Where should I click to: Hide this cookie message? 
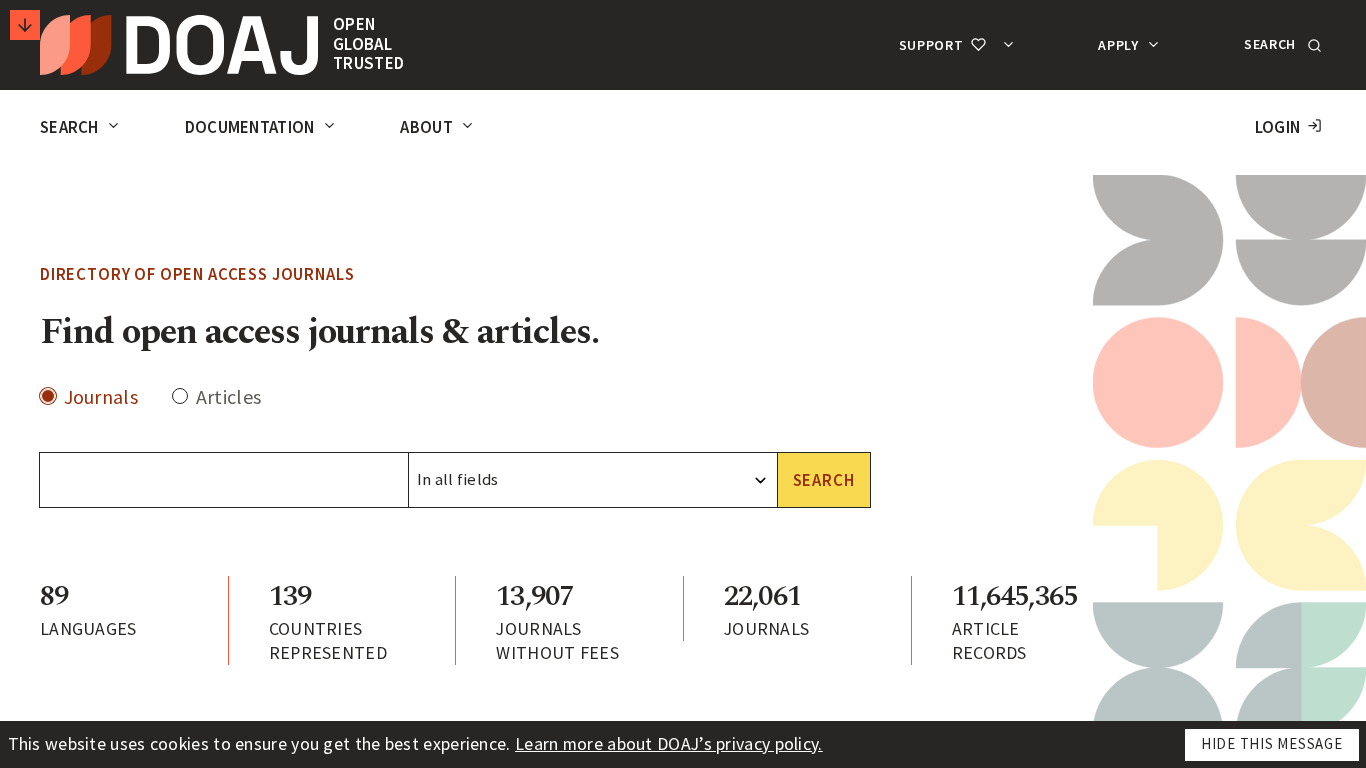tap(1271, 744)
